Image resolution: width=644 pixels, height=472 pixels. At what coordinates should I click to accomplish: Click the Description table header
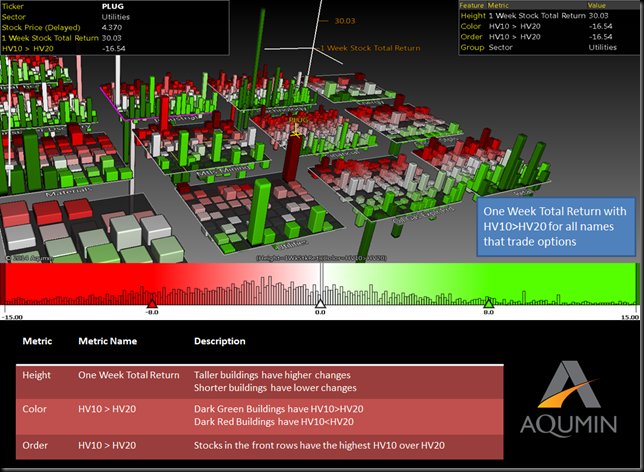point(220,341)
